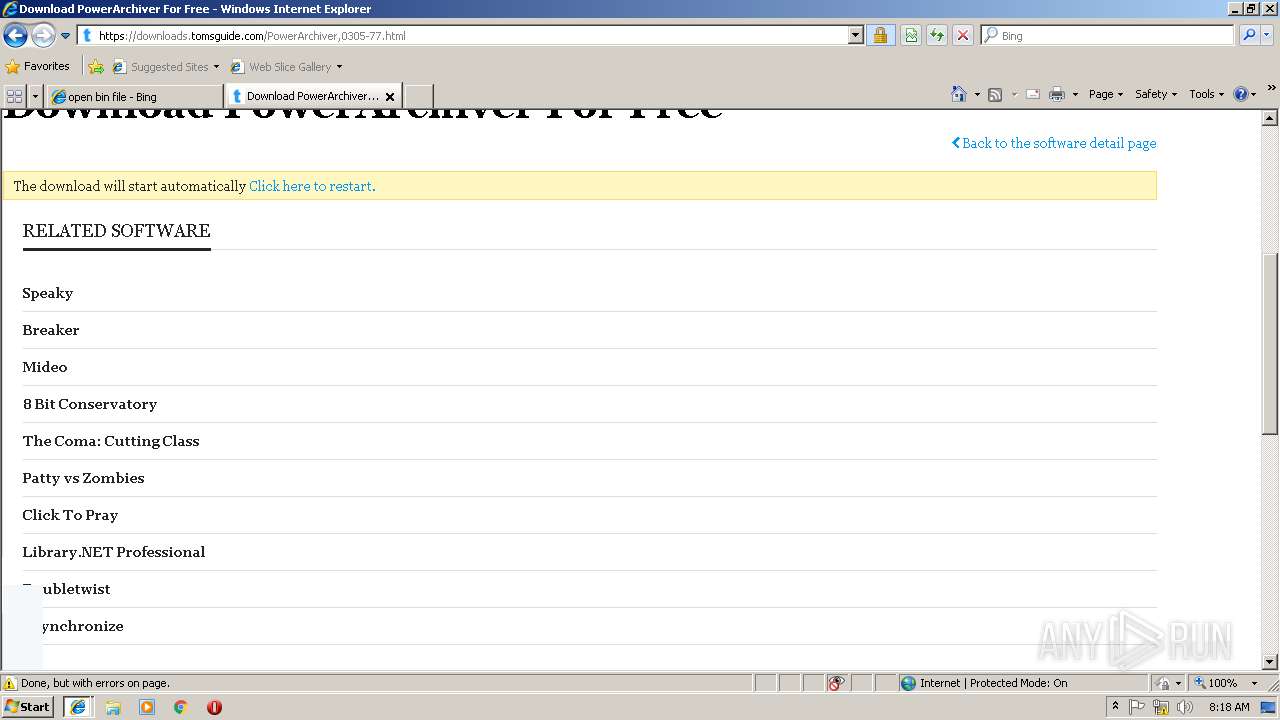
Task: Click the red Opera taskbar icon
Action: (214, 707)
